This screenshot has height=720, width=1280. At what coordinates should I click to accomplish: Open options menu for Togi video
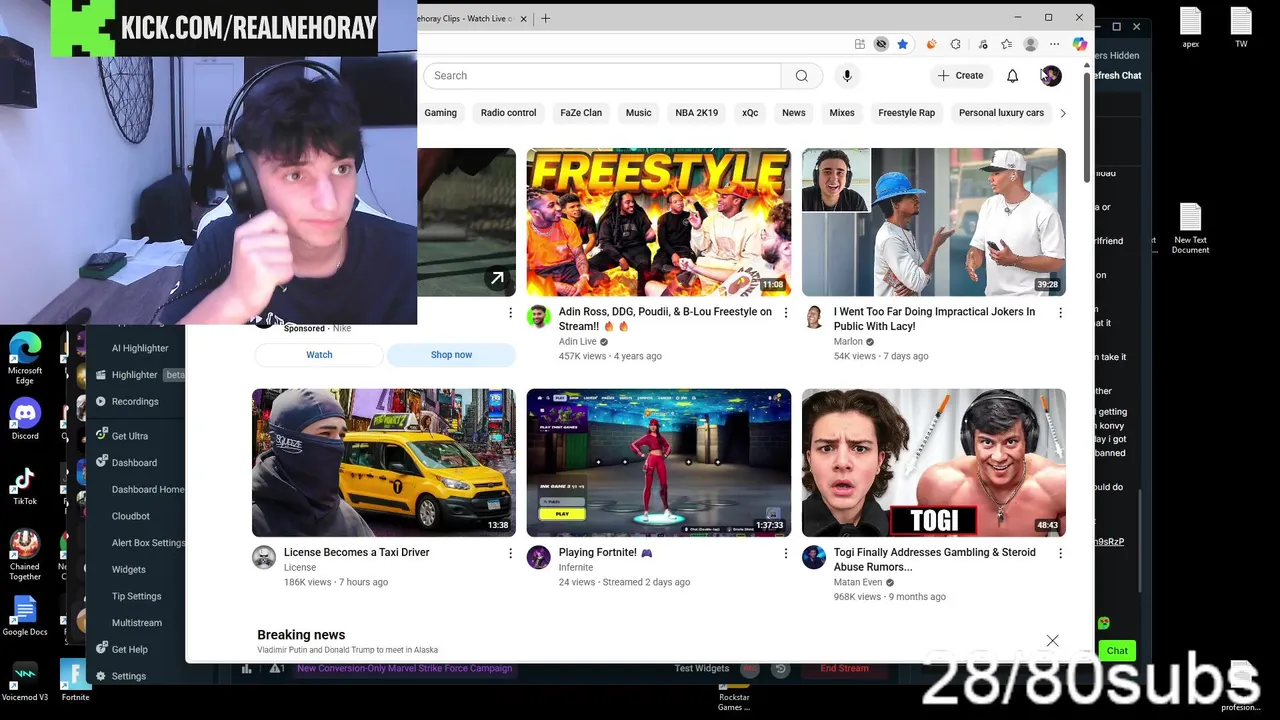(1060, 553)
